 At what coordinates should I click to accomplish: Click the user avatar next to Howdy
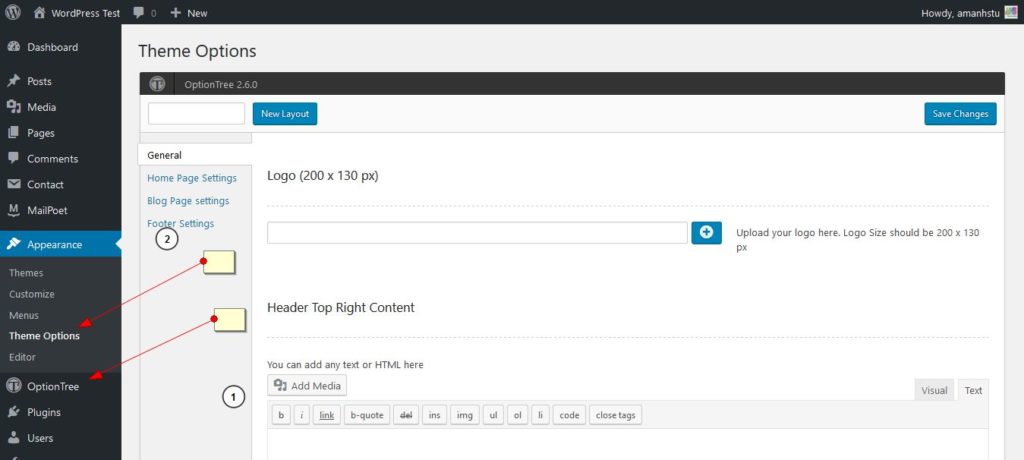point(1011,12)
